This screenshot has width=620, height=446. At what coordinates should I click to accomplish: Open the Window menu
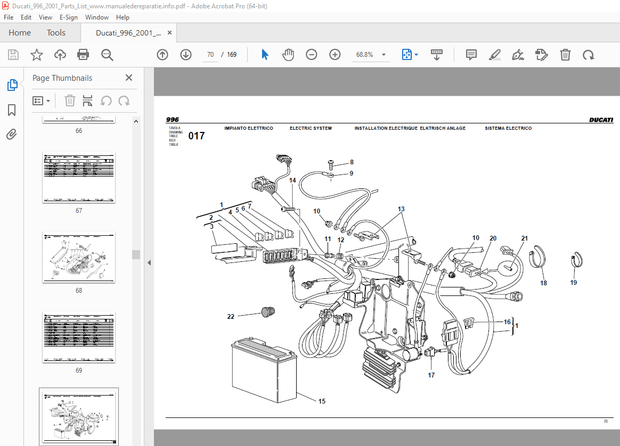[97, 17]
